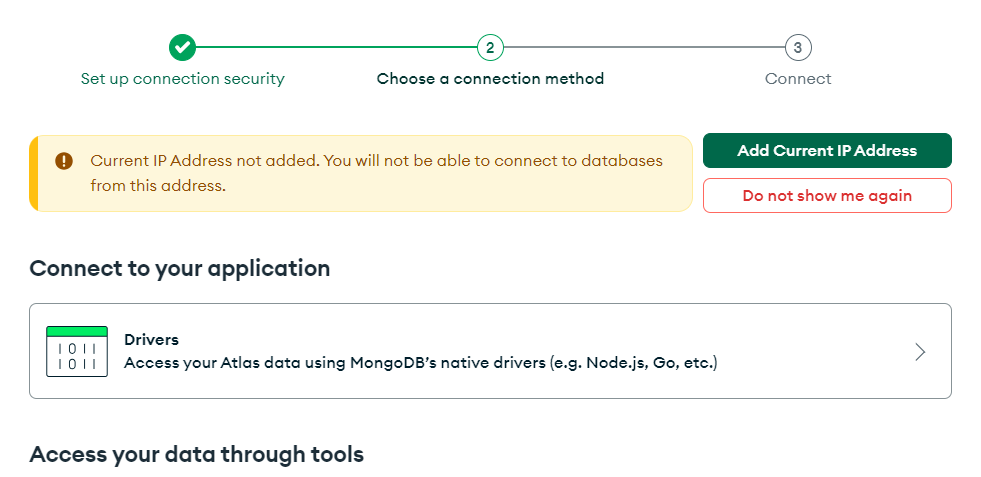Click the Access your data through tools heading
Screen dimensions: 981x477
pos(197,455)
